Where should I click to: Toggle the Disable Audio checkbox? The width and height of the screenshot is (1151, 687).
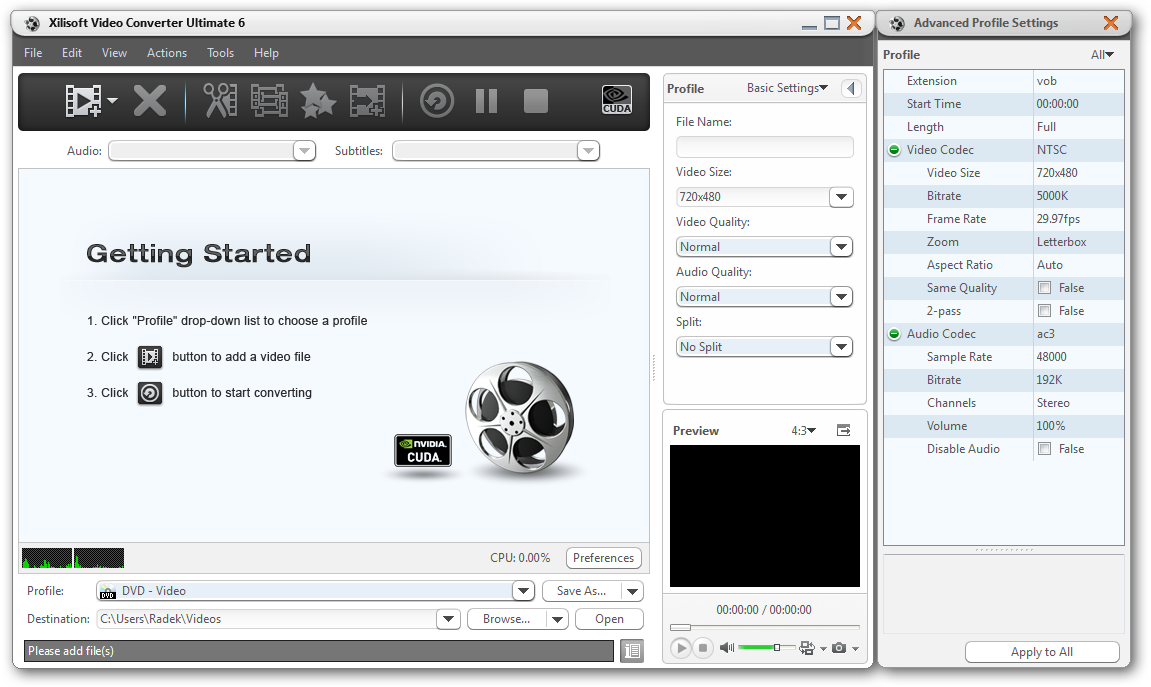coord(1045,448)
